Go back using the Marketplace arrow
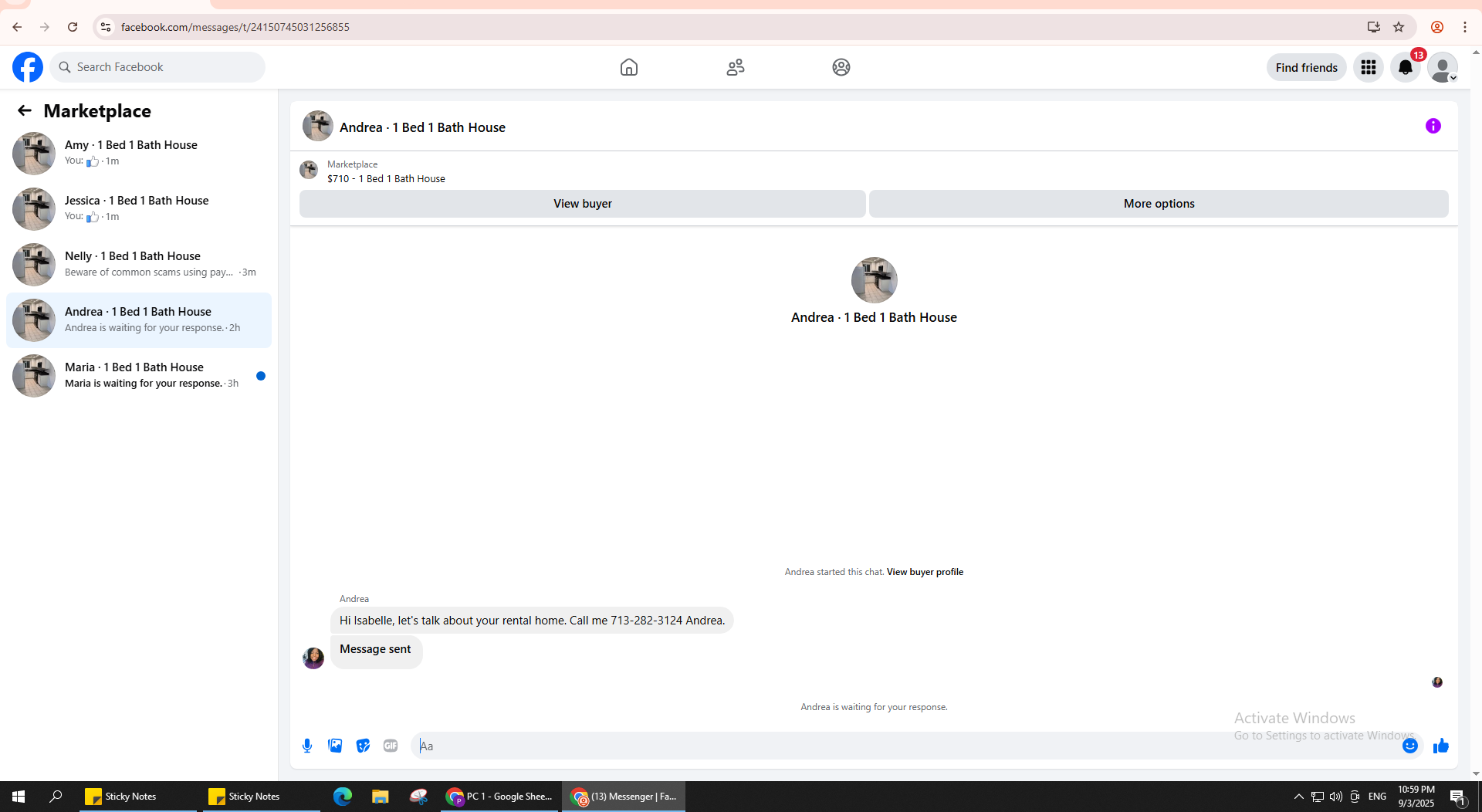This screenshot has height=812, width=1482. tap(25, 110)
